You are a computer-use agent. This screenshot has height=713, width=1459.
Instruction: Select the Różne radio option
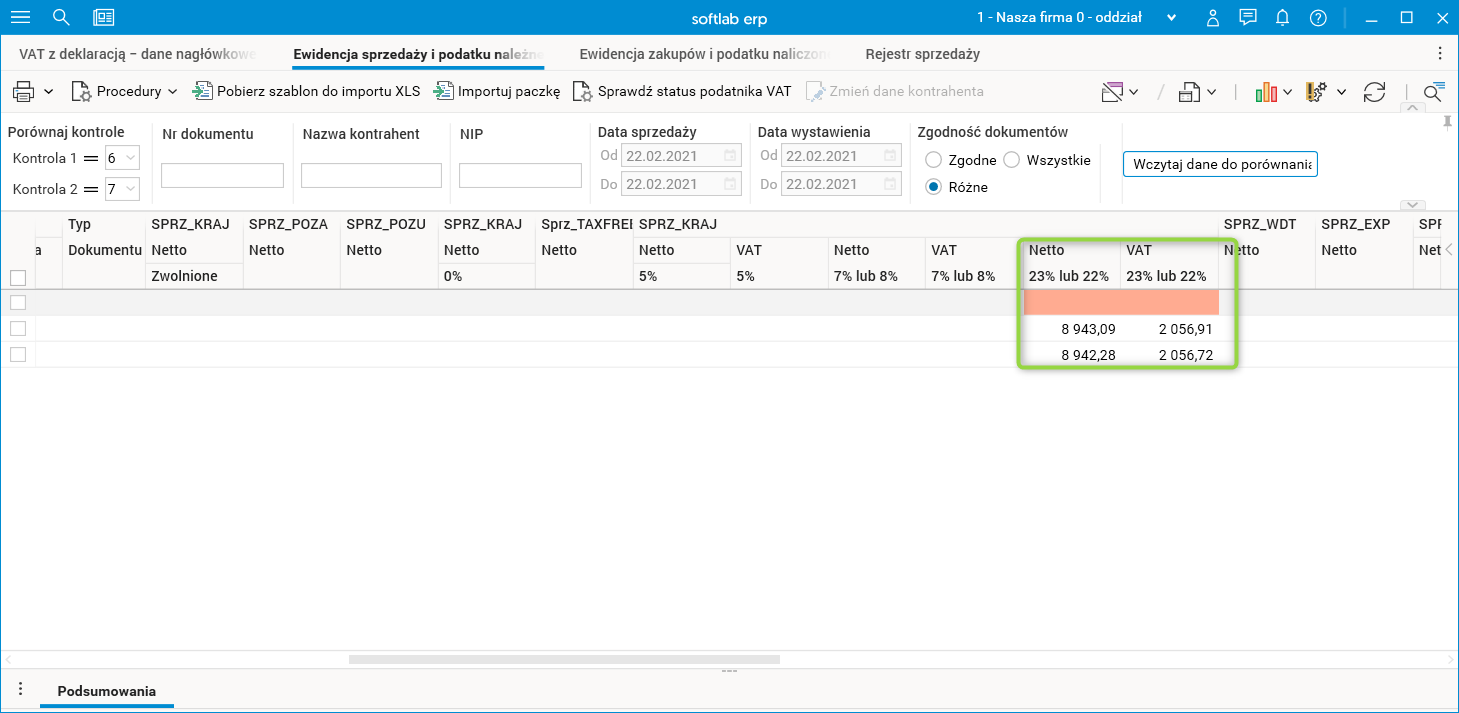coord(934,187)
